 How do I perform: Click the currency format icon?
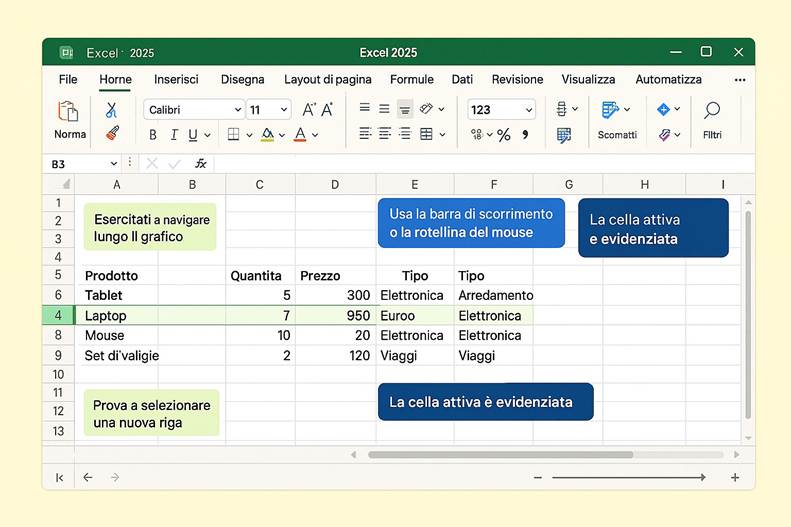(477, 134)
